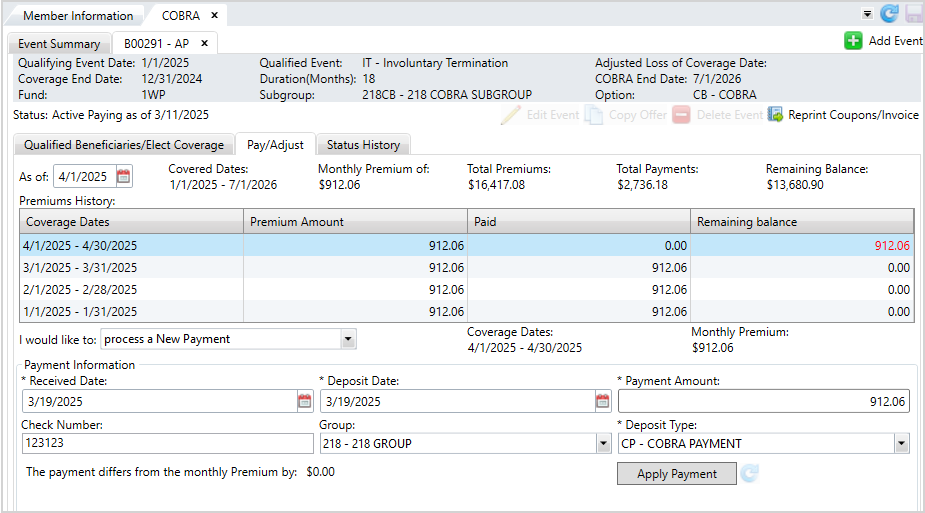Select the 3/1/2025 - 3/31/2025 row

click(467, 268)
